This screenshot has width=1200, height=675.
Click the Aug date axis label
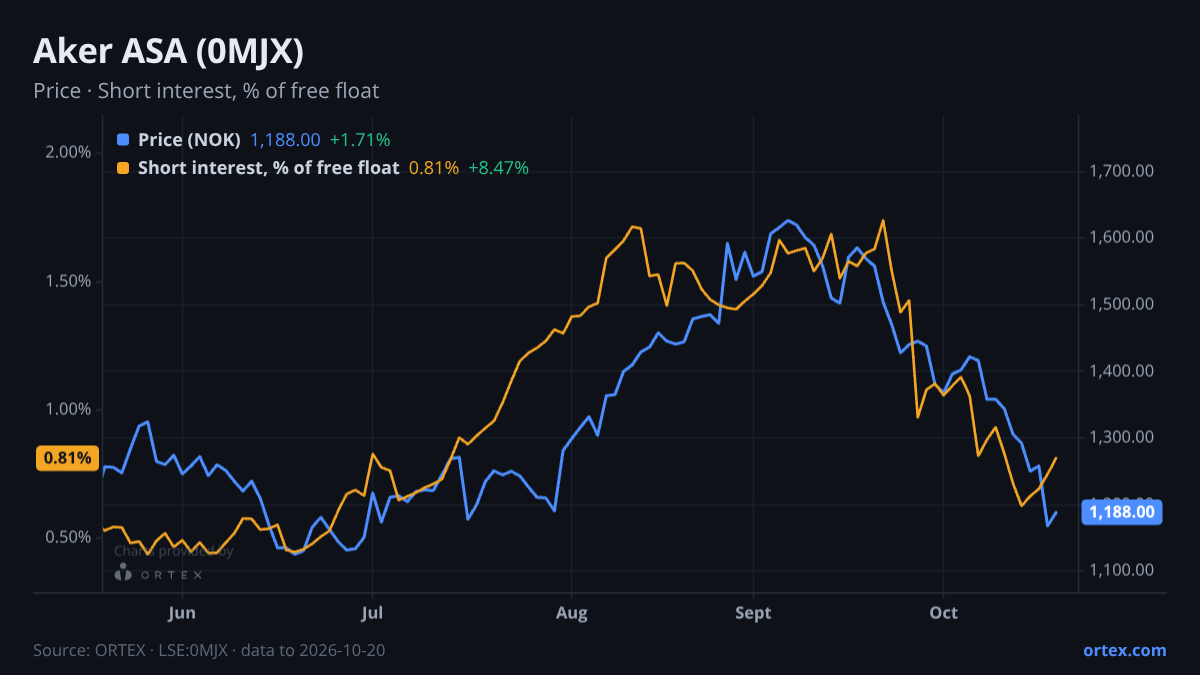click(571, 612)
